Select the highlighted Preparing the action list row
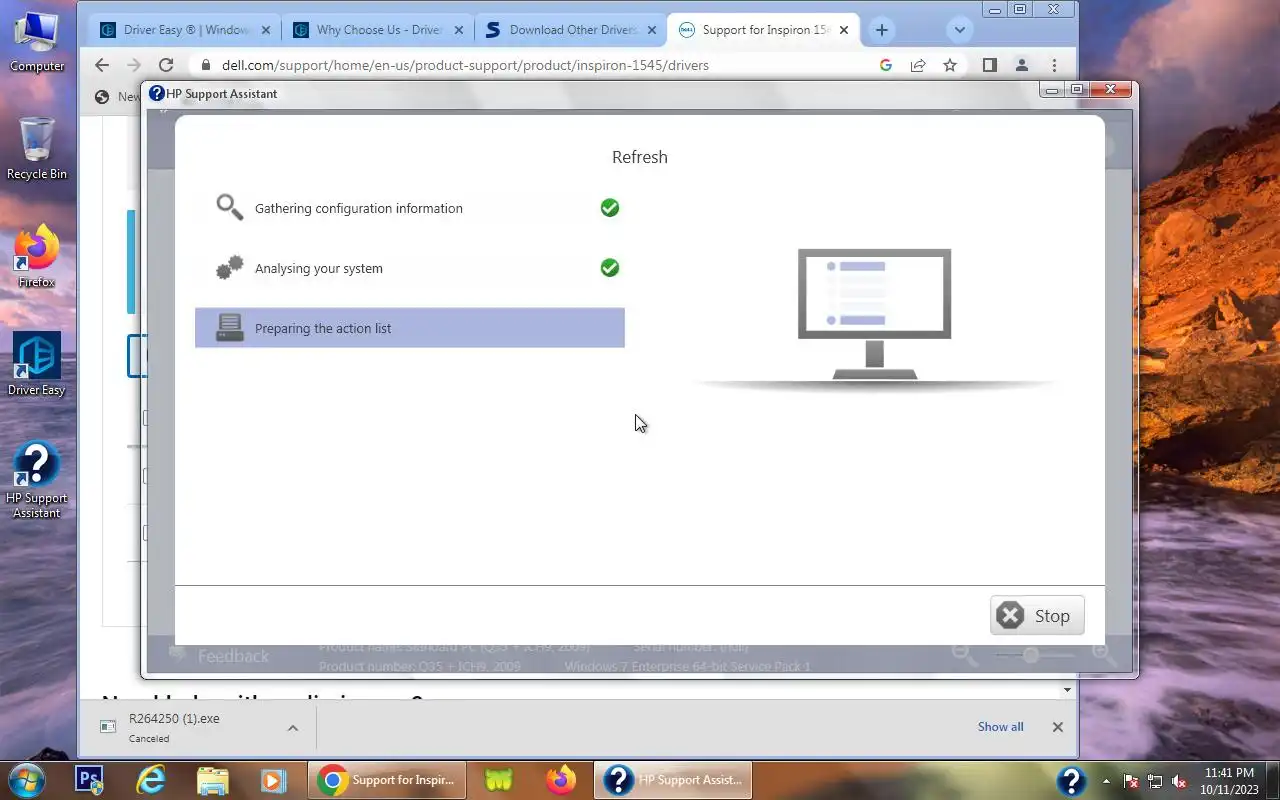This screenshot has width=1280, height=800. click(x=410, y=328)
